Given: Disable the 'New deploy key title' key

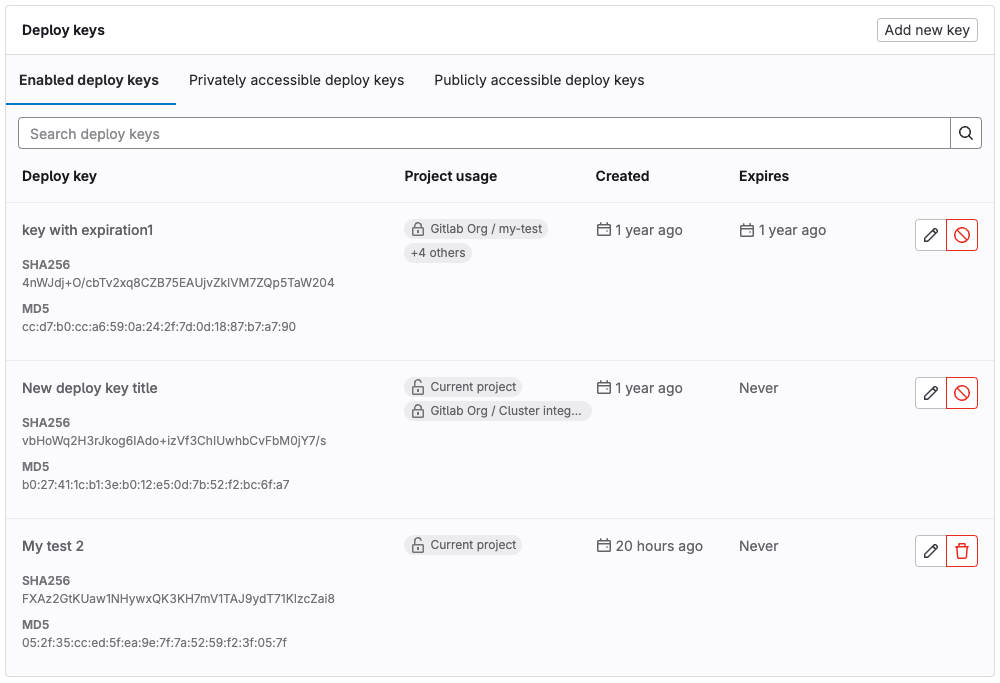Looking at the screenshot, I should (x=962, y=393).
